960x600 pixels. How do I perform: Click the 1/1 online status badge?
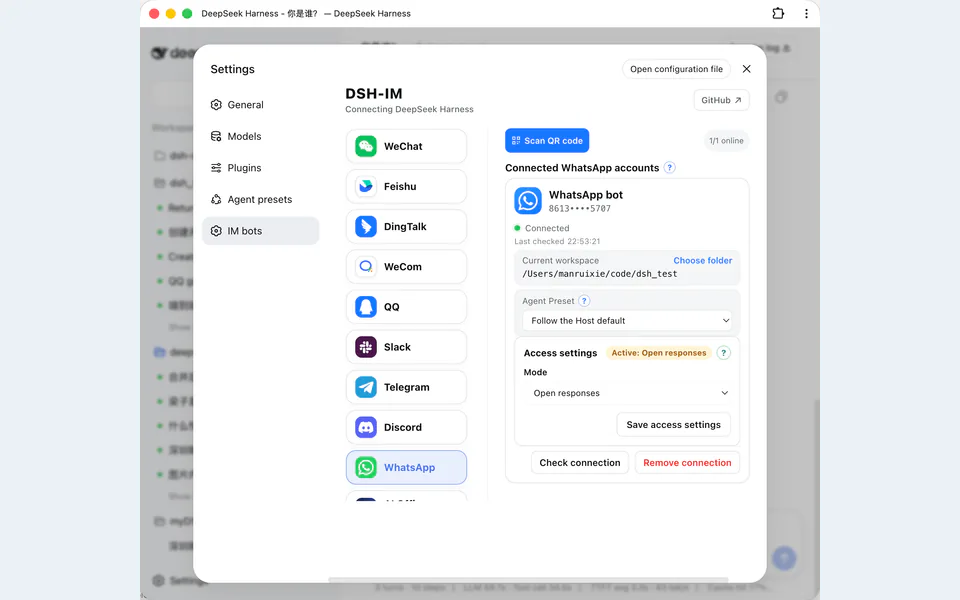pos(726,141)
